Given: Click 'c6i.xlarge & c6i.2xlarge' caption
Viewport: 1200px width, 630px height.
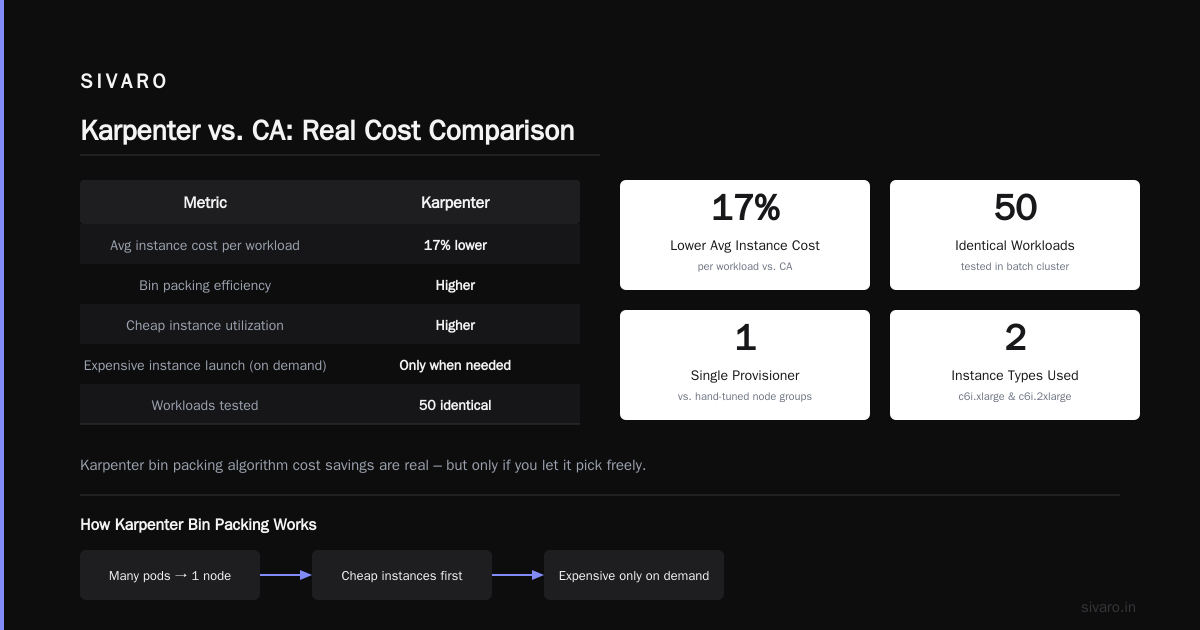Looking at the screenshot, I should pos(1015,396).
